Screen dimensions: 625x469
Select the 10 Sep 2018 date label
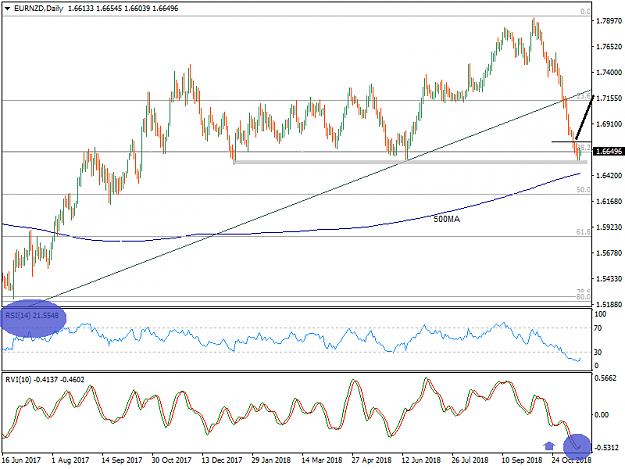click(x=521, y=460)
